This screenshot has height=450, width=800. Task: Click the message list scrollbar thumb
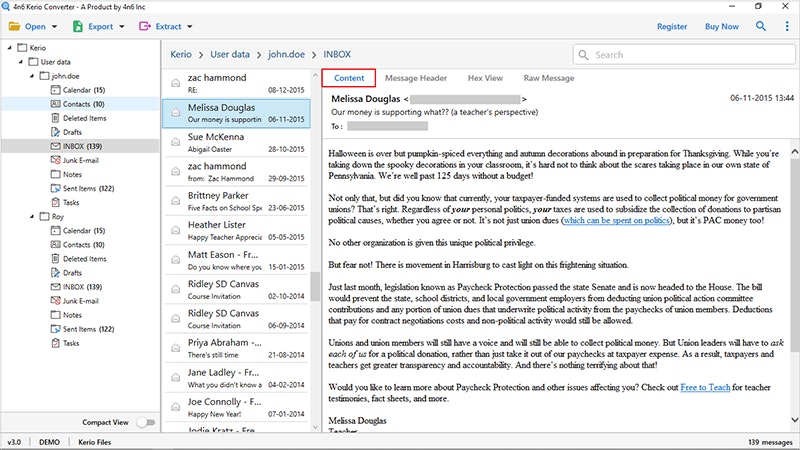pos(315,286)
